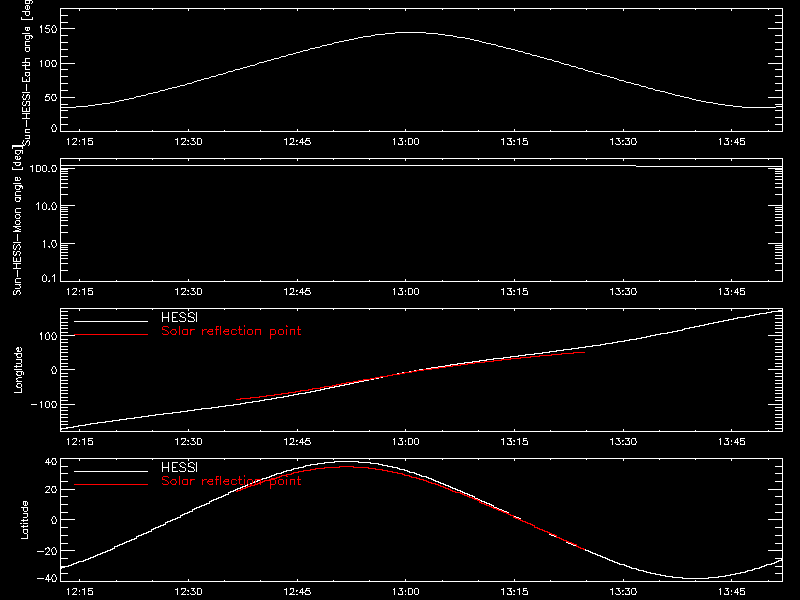The image size is (800, 600).
Task: Click the Sun-HESSI-Earth angle axis title
Action: tap(27, 73)
